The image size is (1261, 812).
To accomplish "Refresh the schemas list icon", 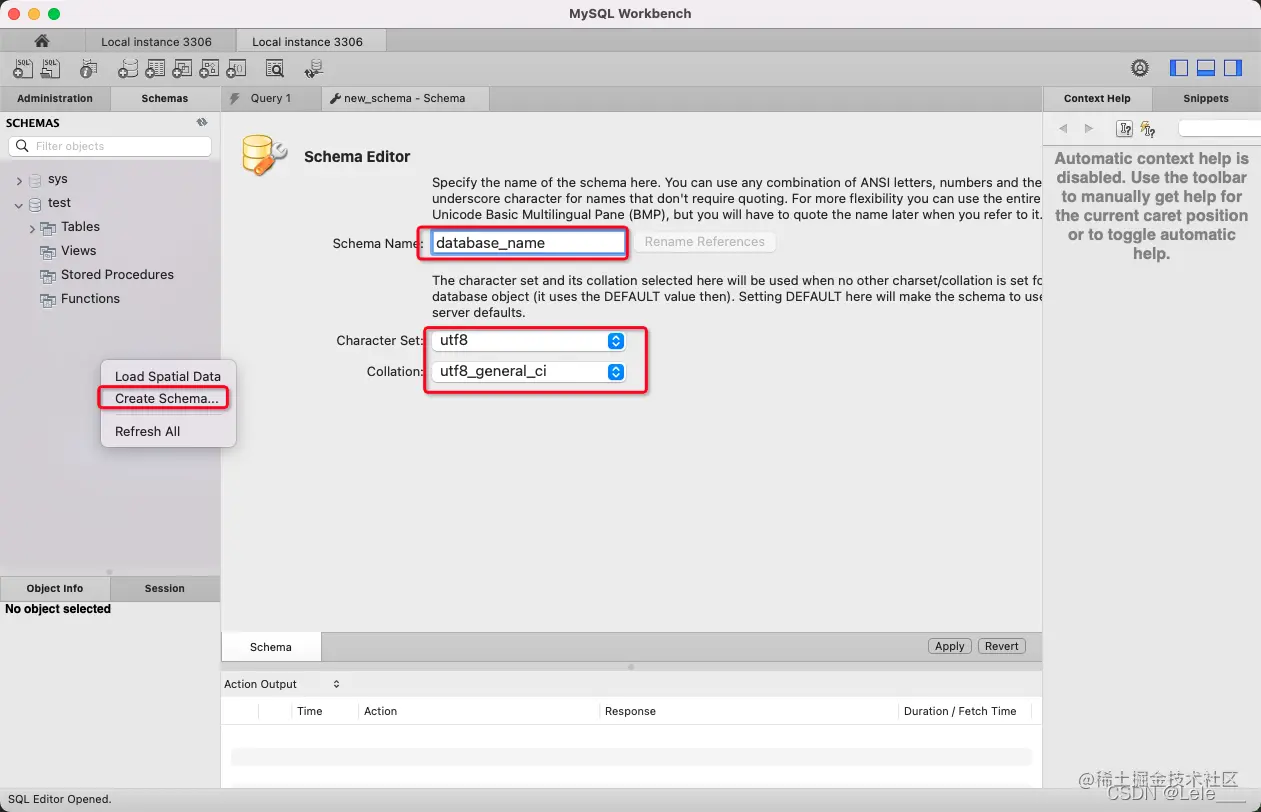I will (x=202, y=122).
